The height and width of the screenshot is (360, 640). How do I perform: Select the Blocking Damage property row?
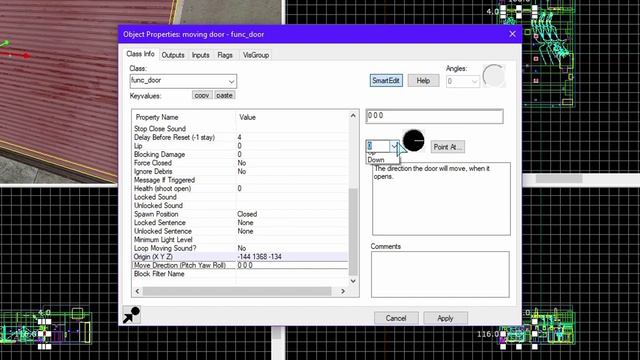pyautogui.click(x=240, y=154)
